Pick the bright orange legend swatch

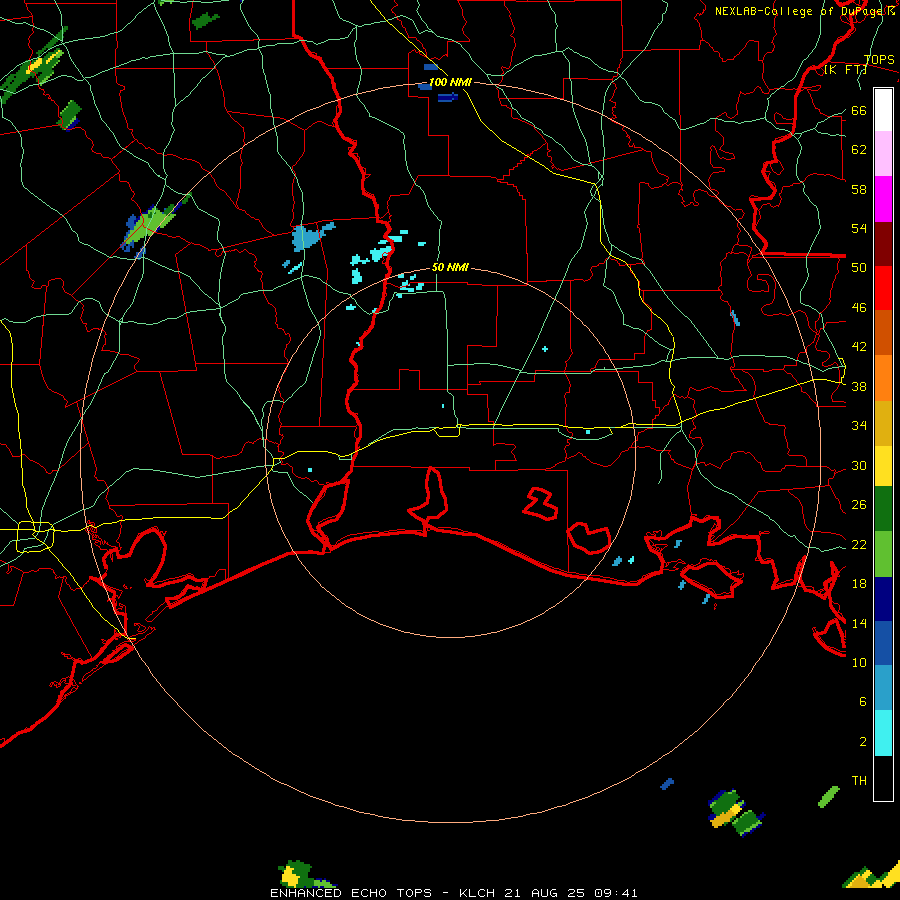[x=883, y=378]
